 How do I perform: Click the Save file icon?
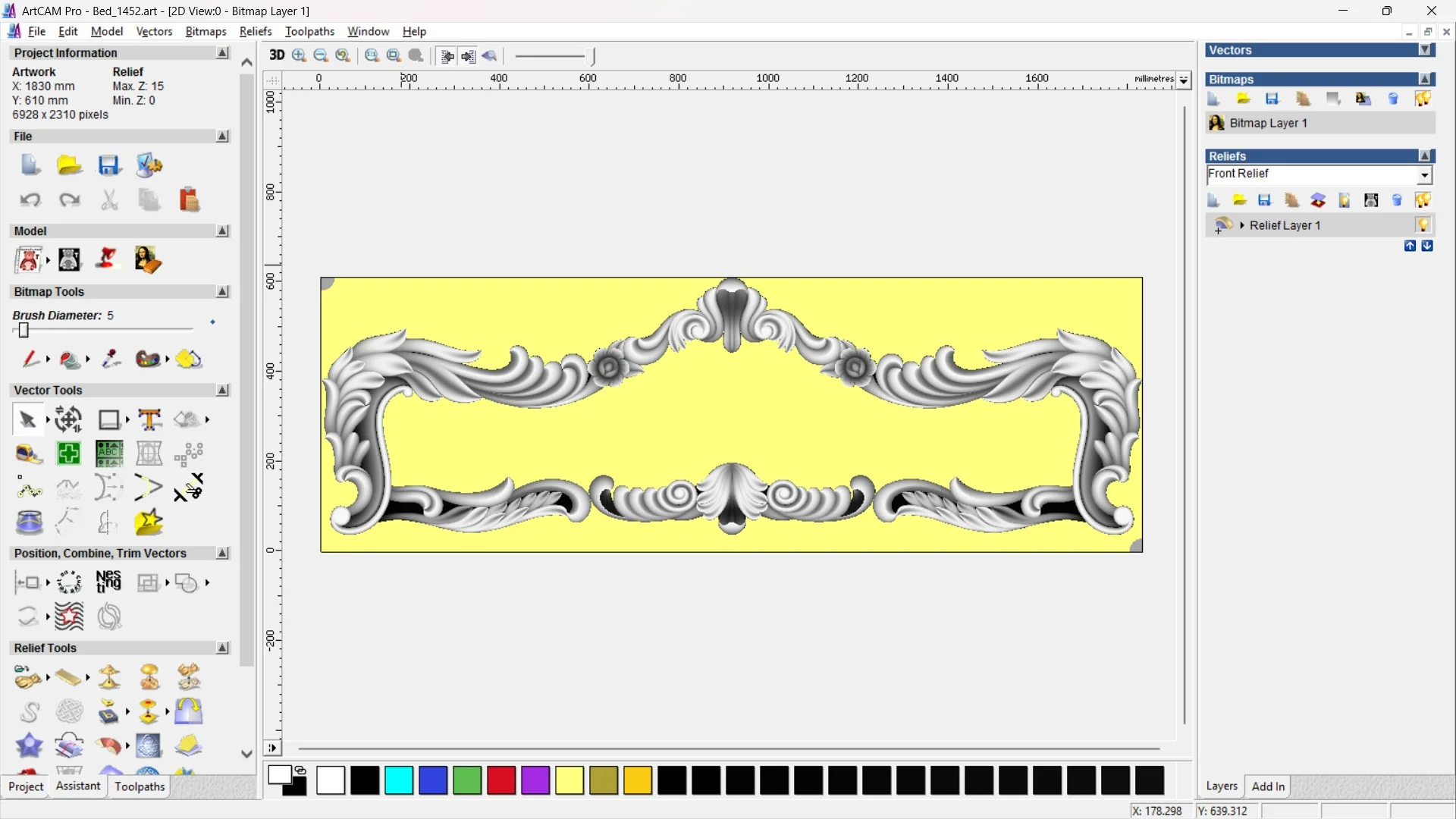point(109,165)
